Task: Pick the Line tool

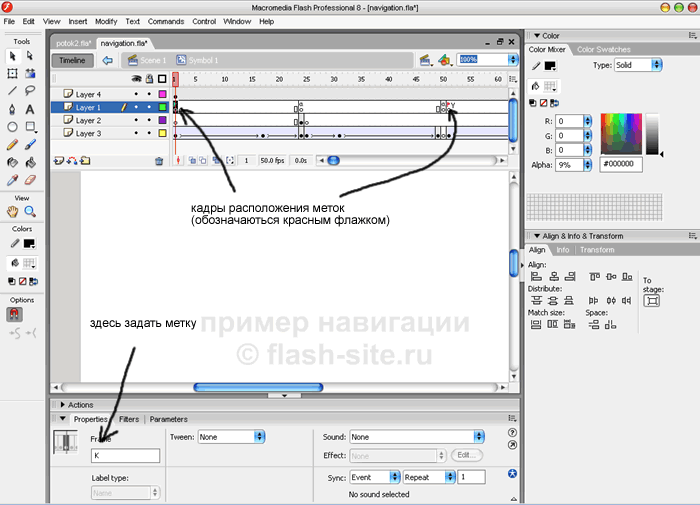Action: click(x=12, y=91)
